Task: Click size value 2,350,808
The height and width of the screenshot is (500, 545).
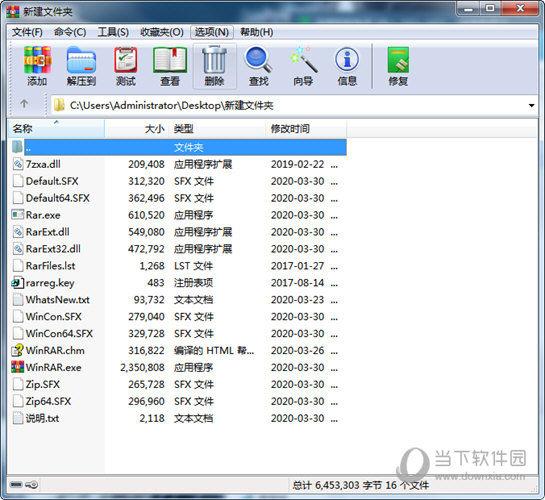Action: tap(142, 367)
